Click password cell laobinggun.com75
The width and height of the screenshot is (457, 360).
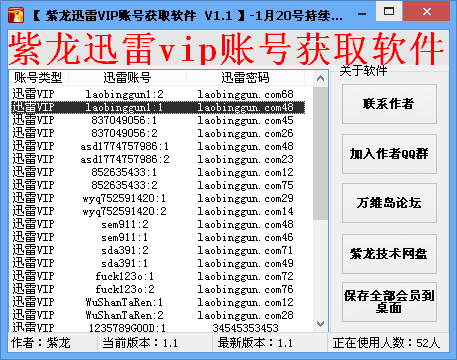tap(245, 185)
